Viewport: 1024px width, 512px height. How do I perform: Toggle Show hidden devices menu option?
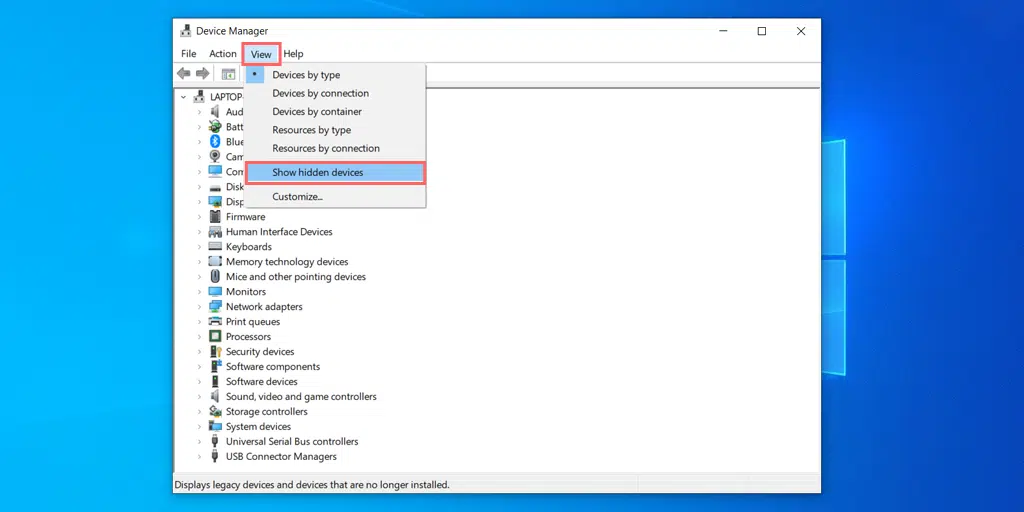335,172
